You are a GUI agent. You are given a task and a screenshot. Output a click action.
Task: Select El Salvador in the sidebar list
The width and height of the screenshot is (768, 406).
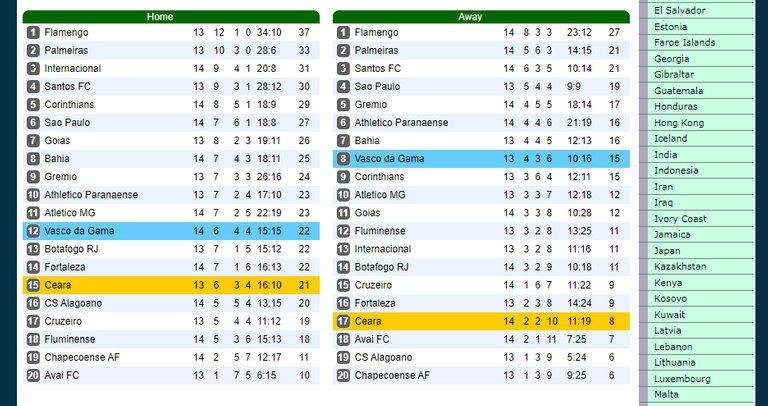coord(680,11)
